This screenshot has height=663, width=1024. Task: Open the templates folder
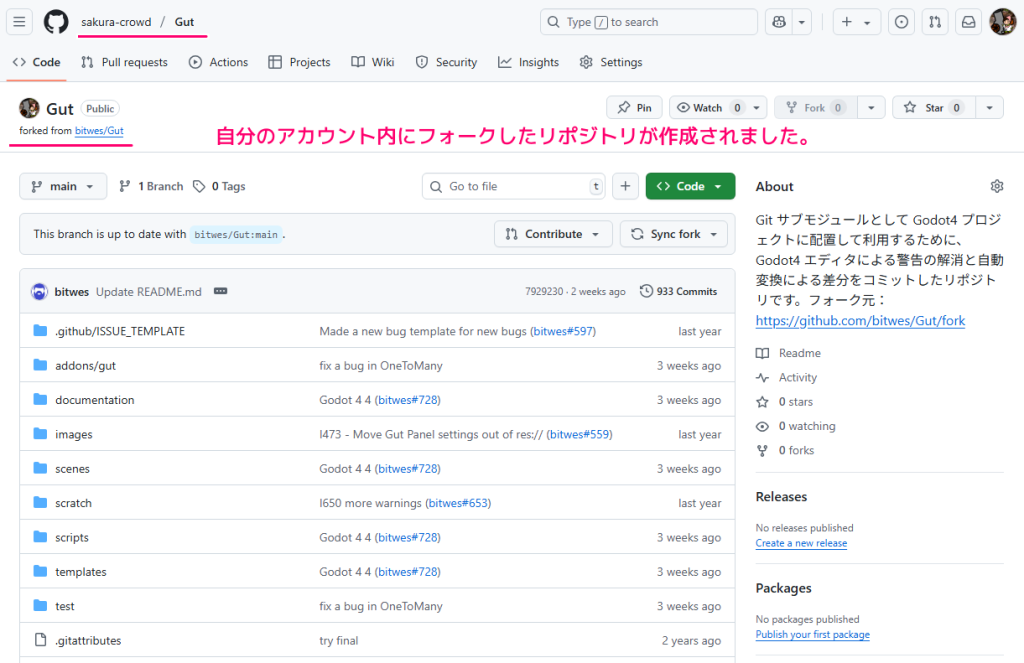point(81,572)
